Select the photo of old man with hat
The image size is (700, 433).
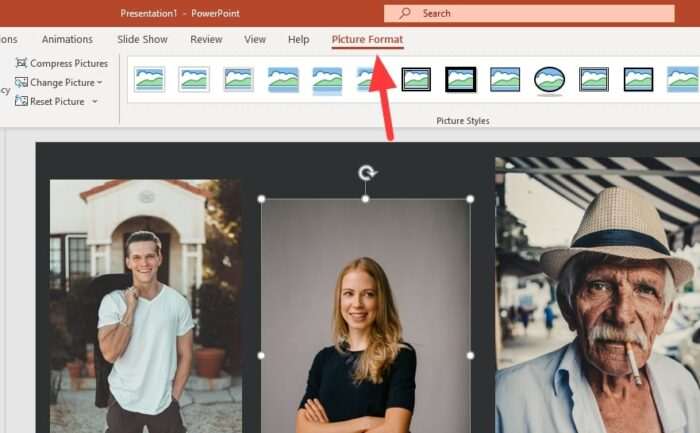pos(598,295)
